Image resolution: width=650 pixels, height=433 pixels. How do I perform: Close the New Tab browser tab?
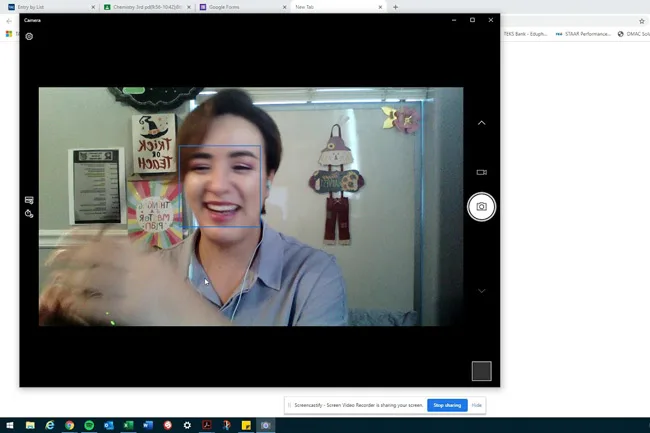(380, 7)
